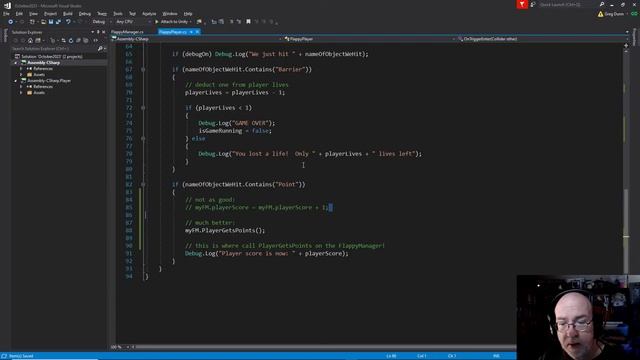Expand References under Assembly-CSharp.Player
This screenshot has width=640, height=360.
(21, 87)
